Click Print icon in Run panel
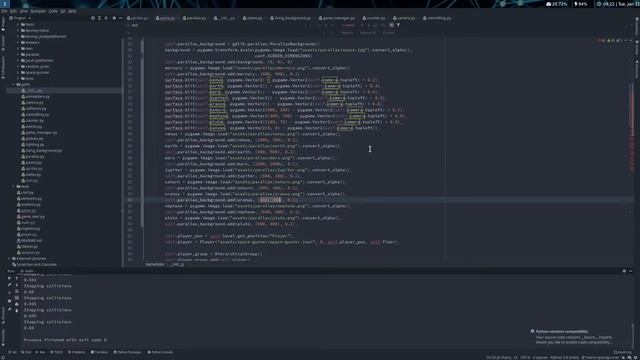 point(17,304)
